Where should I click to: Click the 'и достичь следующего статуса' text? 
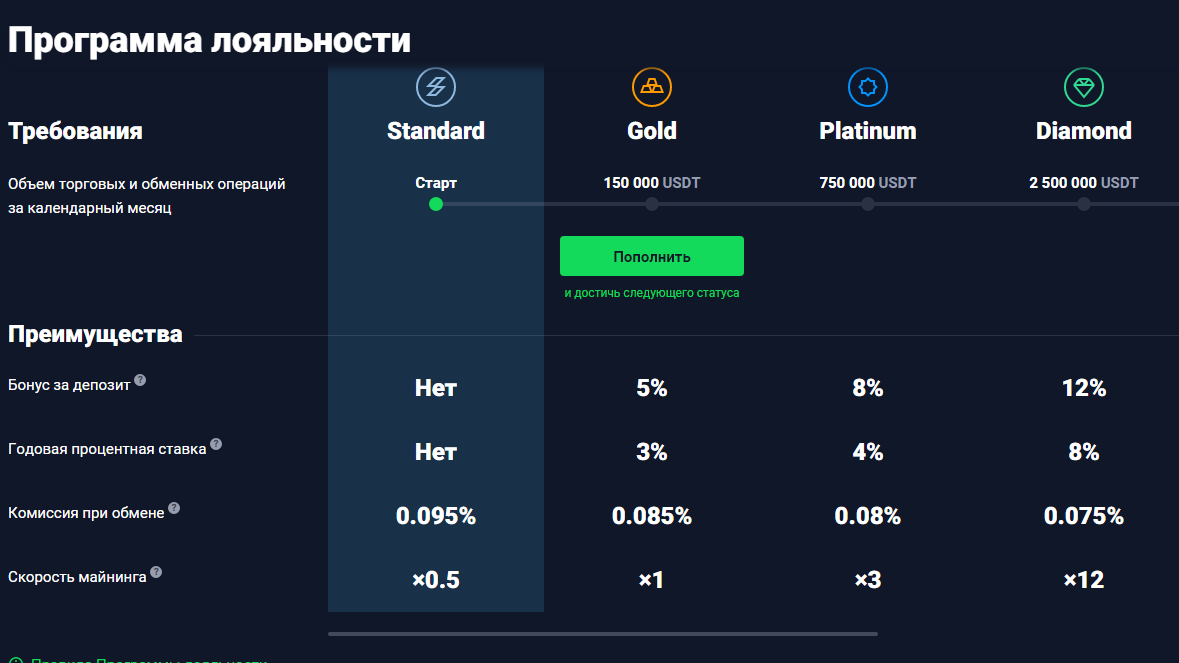coord(651,293)
